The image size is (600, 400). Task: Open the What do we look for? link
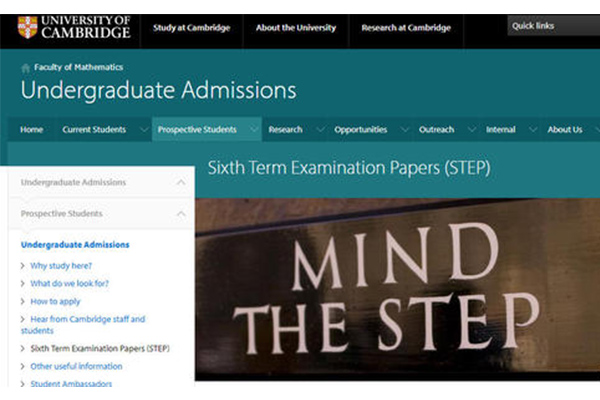click(70, 283)
